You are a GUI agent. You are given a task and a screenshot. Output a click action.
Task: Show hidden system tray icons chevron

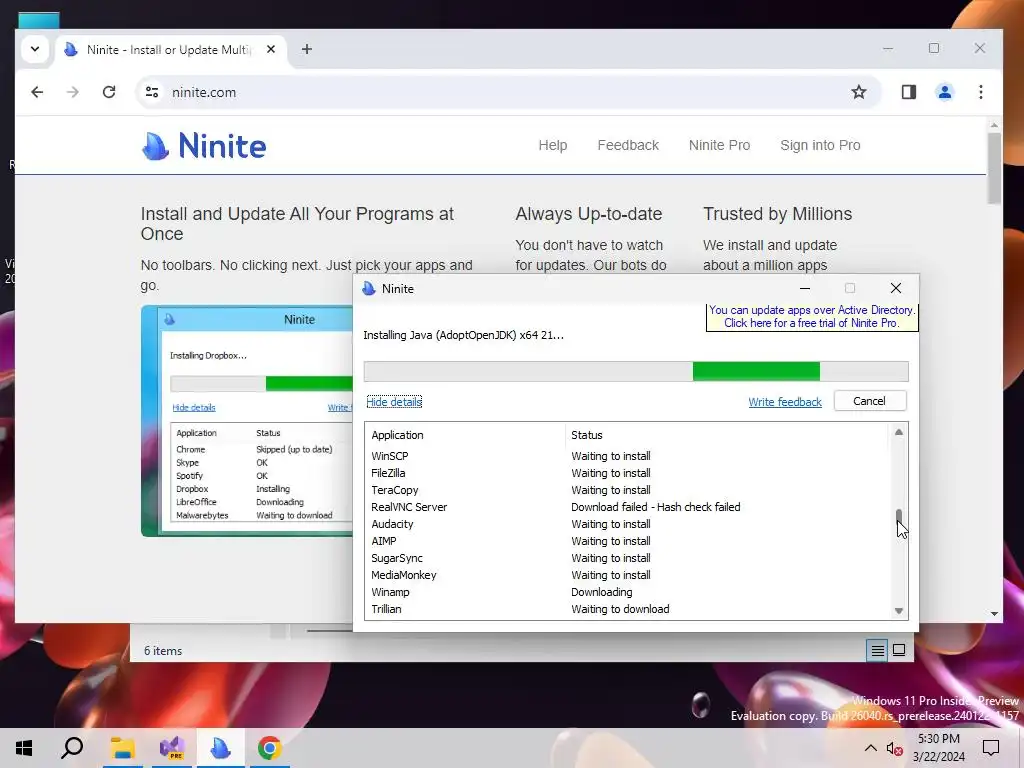coord(871,748)
